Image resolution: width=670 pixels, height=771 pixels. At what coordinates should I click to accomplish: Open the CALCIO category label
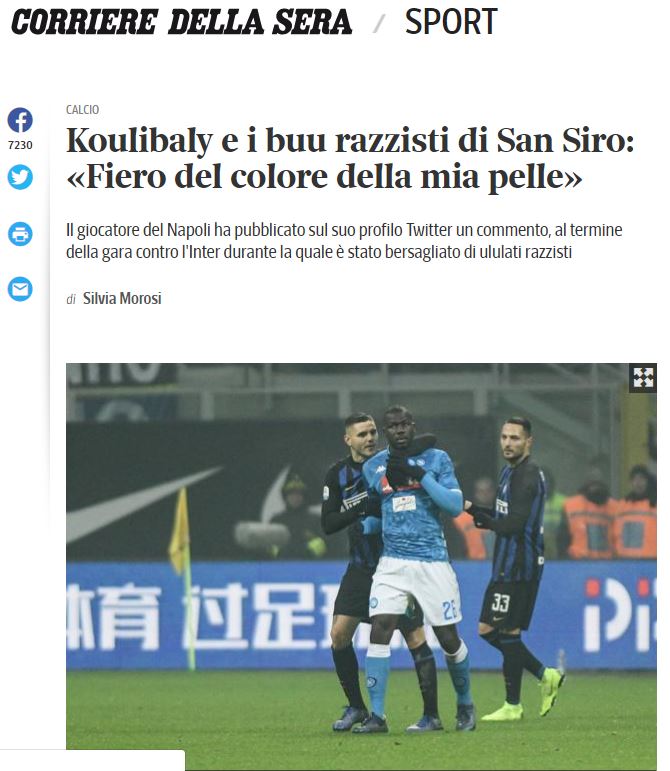pyautogui.click(x=83, y=110)
